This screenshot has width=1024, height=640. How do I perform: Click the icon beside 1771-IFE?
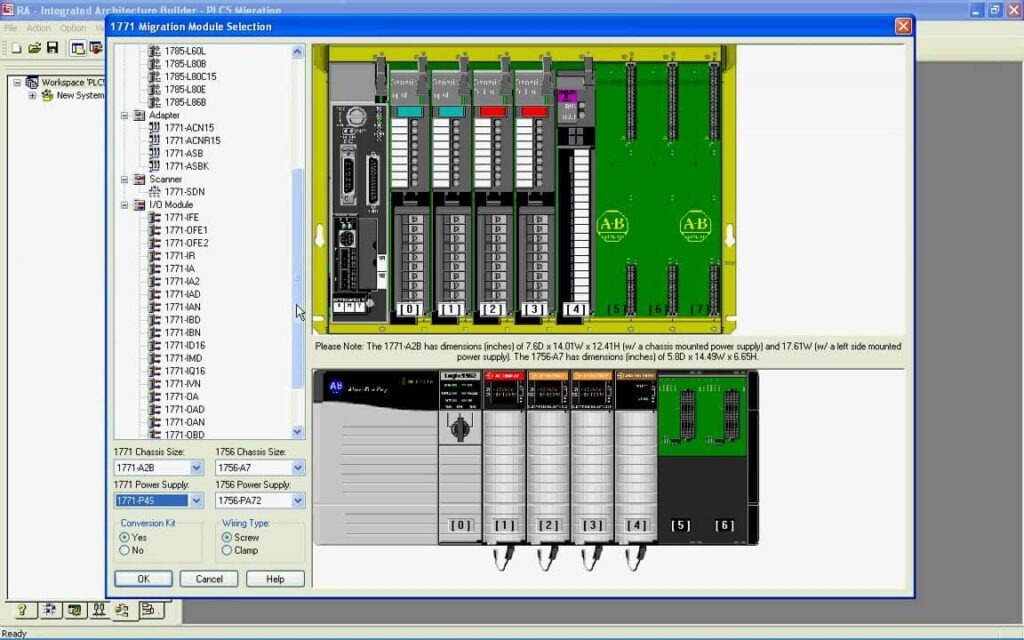click(155, 217)
